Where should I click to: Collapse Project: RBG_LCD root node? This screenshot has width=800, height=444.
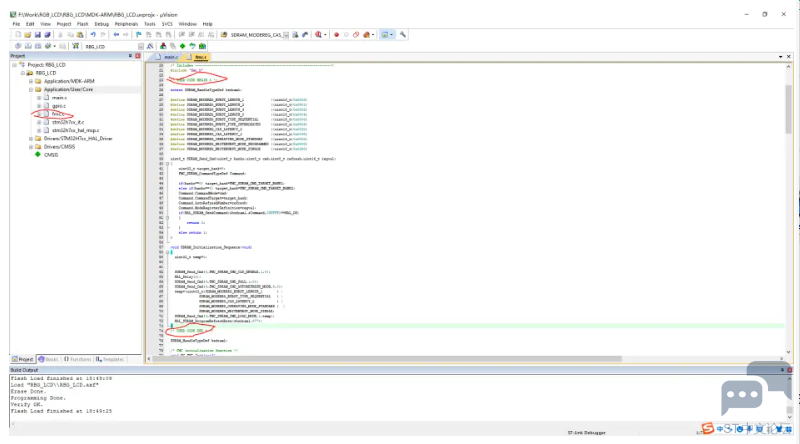point(14,65)
